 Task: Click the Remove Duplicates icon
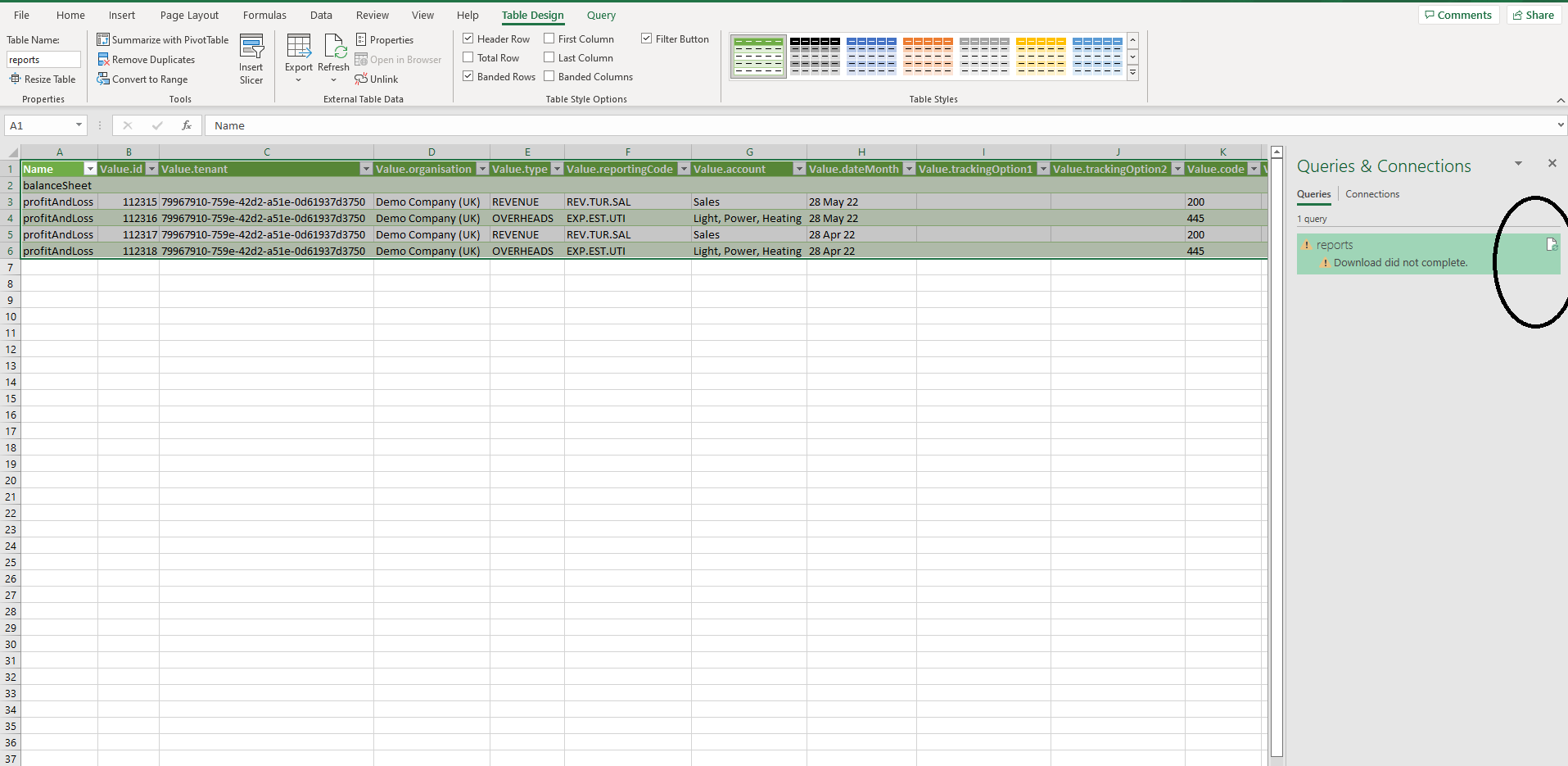point(103,60)
